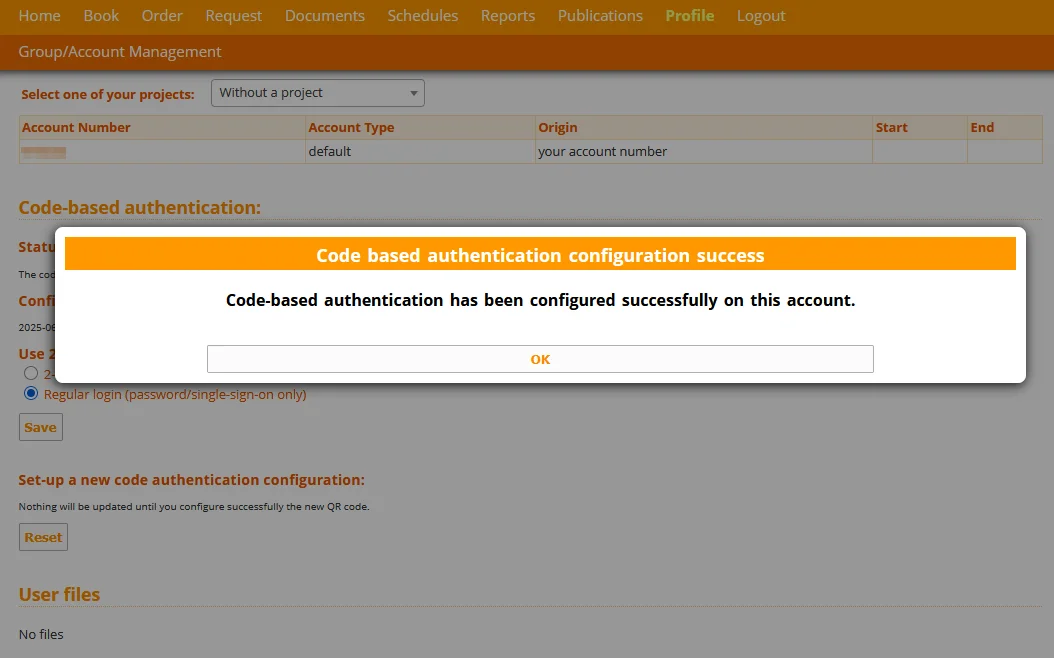Open the Home menu
This screenshot has width=1054, height=658.
pyautogui.click(x=40, y=16)
